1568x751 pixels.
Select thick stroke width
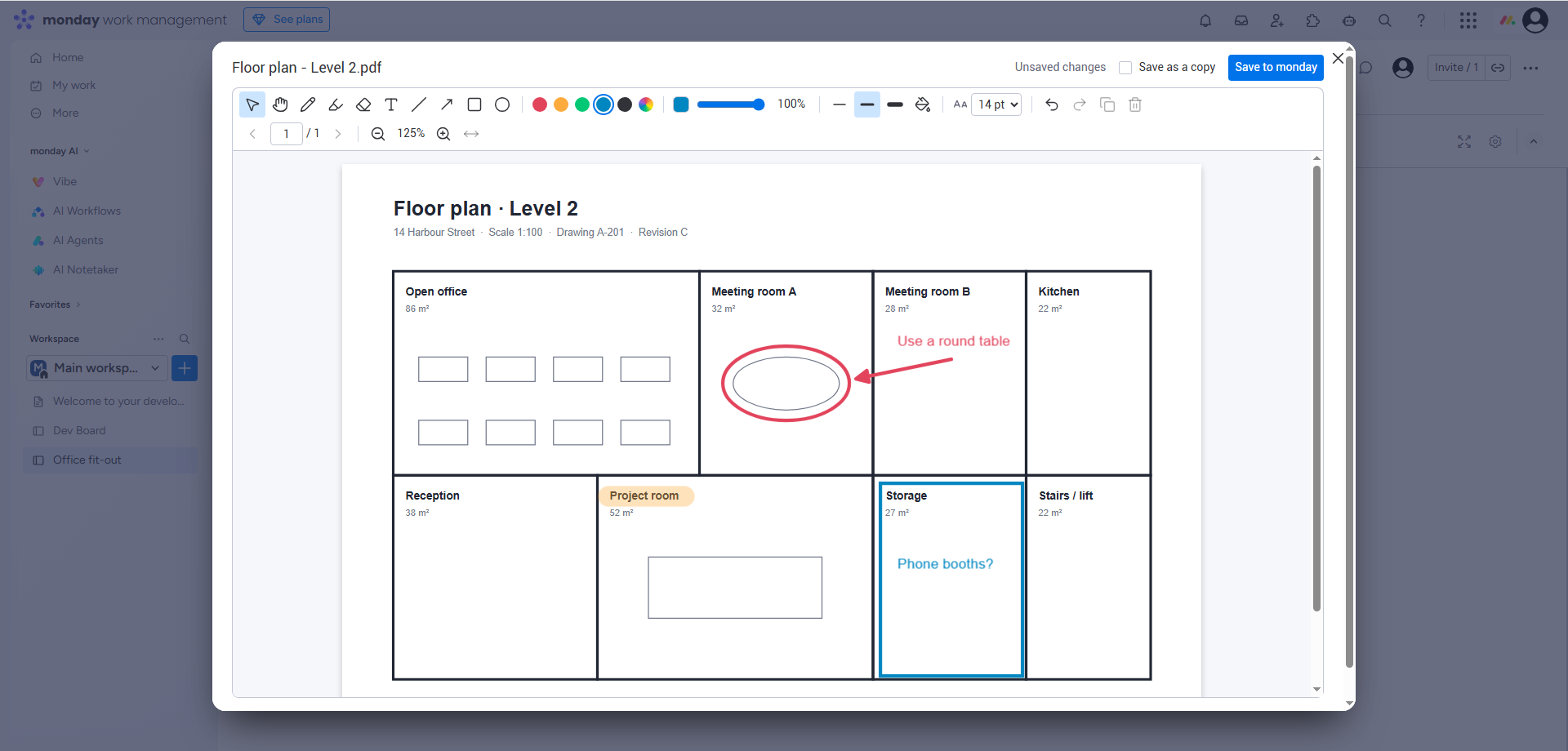(x=895, y=104)
